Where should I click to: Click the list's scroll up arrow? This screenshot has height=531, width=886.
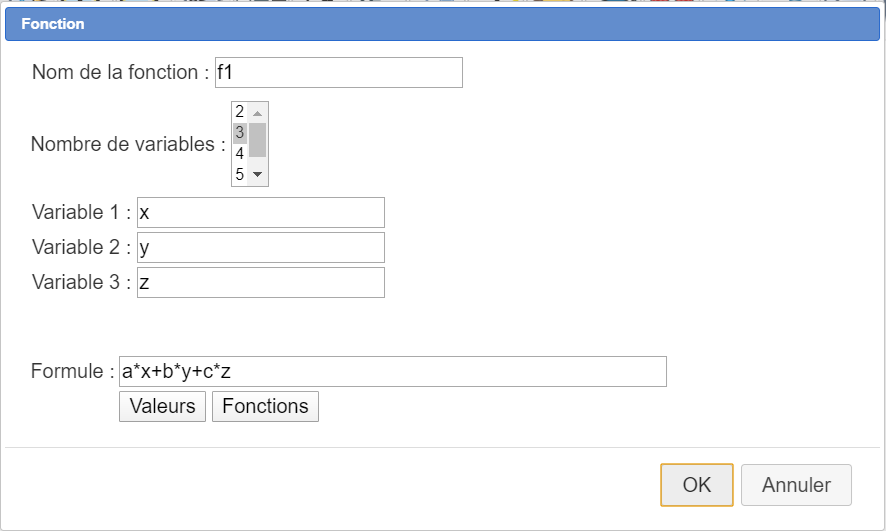(257, 112)
